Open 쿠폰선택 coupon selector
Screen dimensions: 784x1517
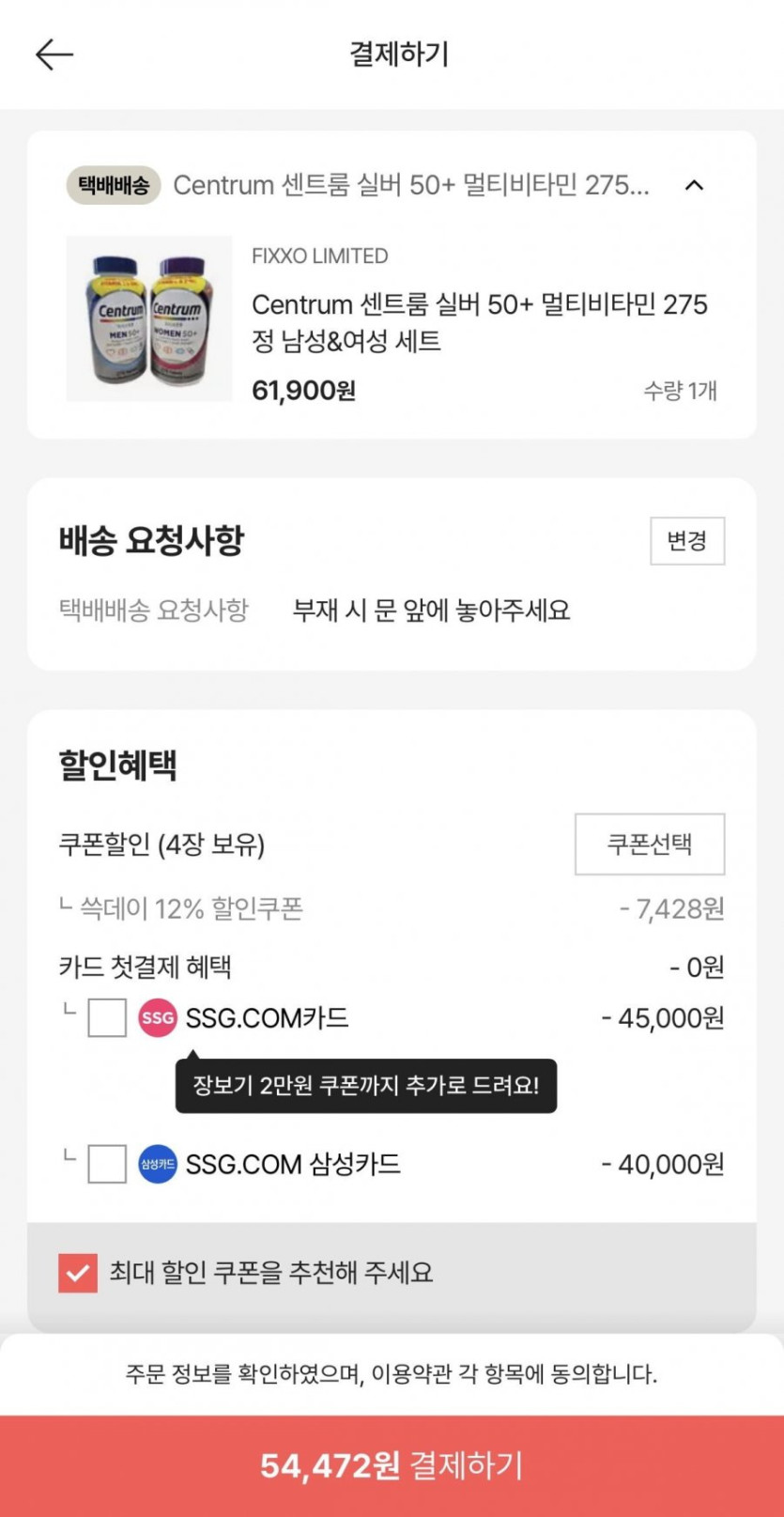[649, 844]
